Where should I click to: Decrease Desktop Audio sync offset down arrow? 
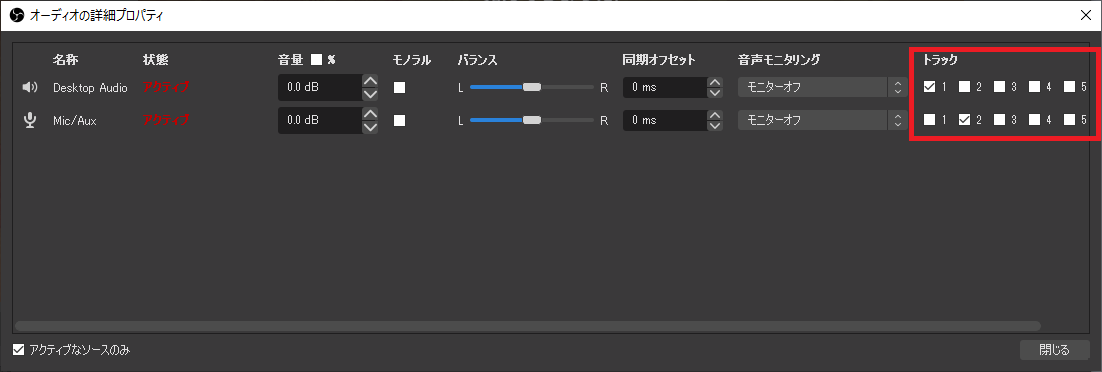tap(715, 94)
